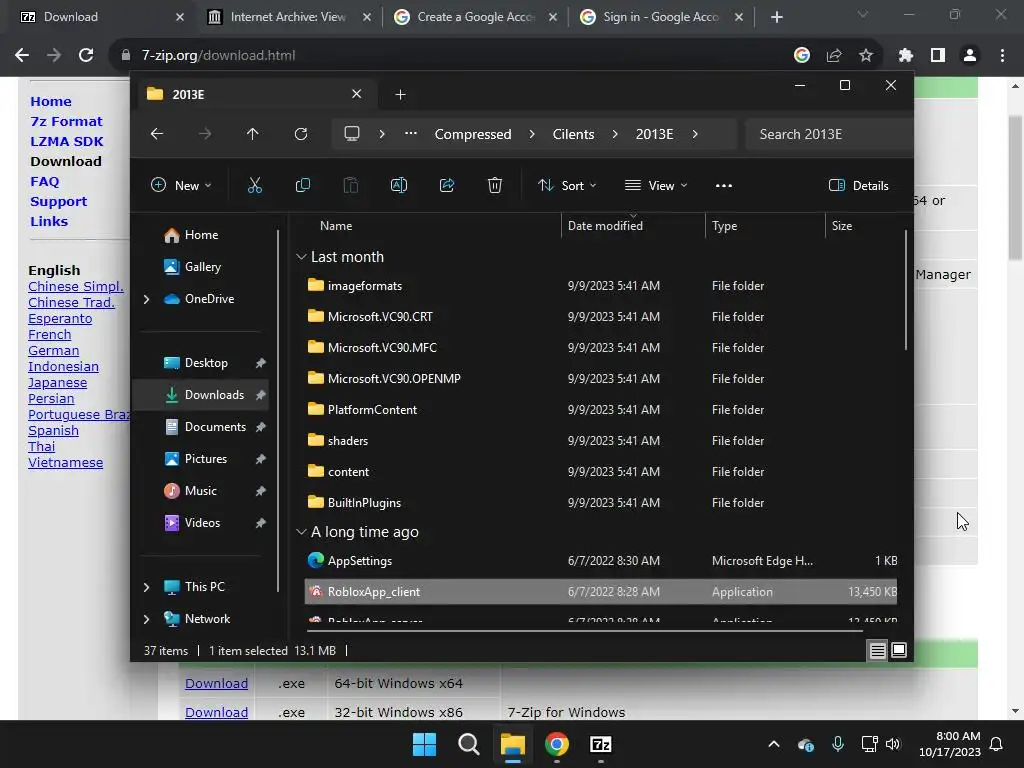Click the Chrome reload page button

(x=86, y=56)
